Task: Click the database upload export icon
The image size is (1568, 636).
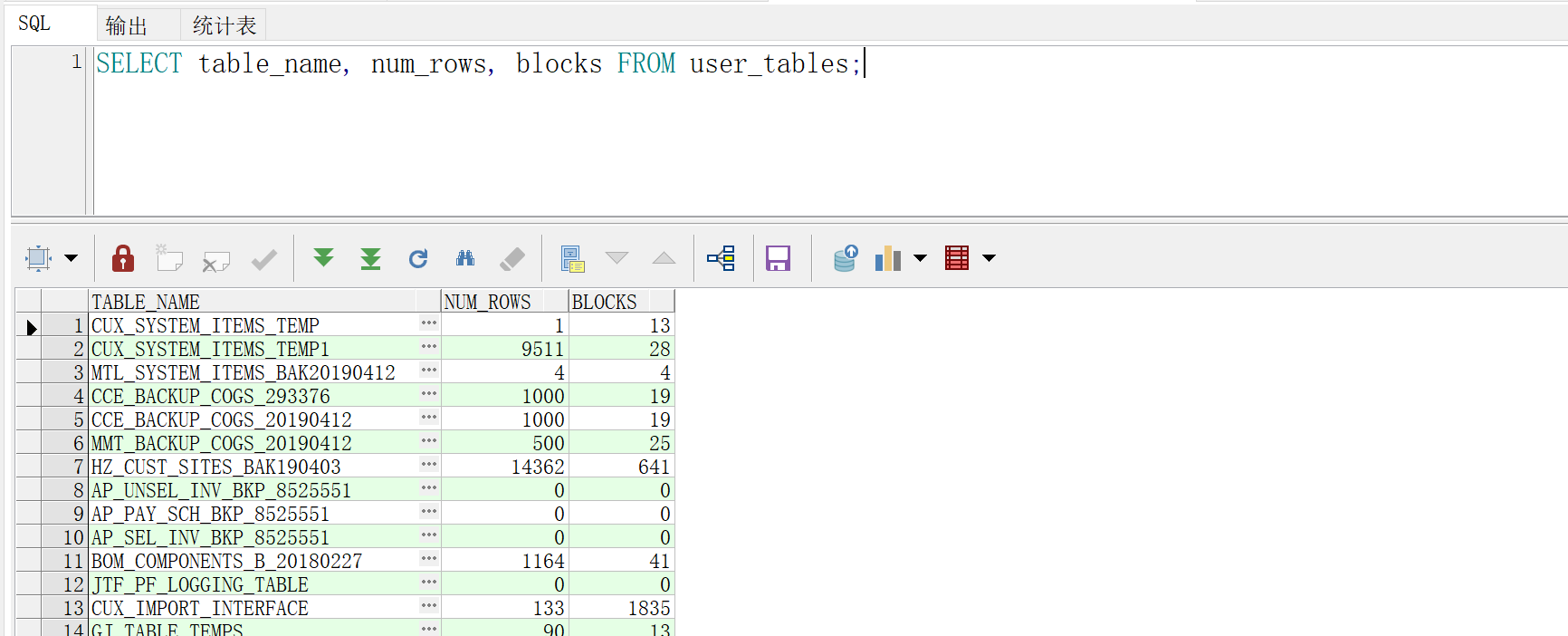Action: point(846,259)
